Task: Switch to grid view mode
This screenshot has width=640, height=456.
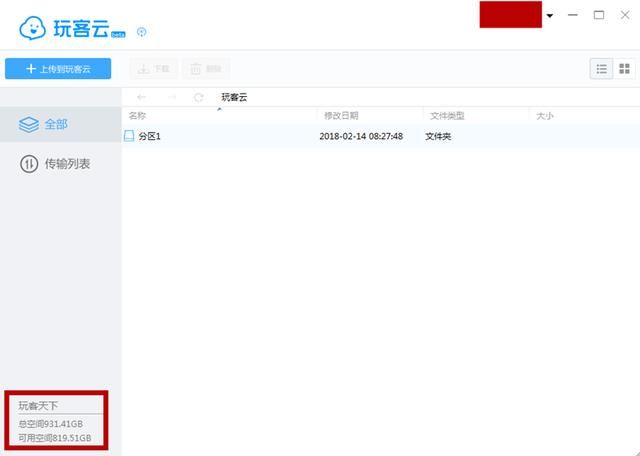Action: (624, 69)
